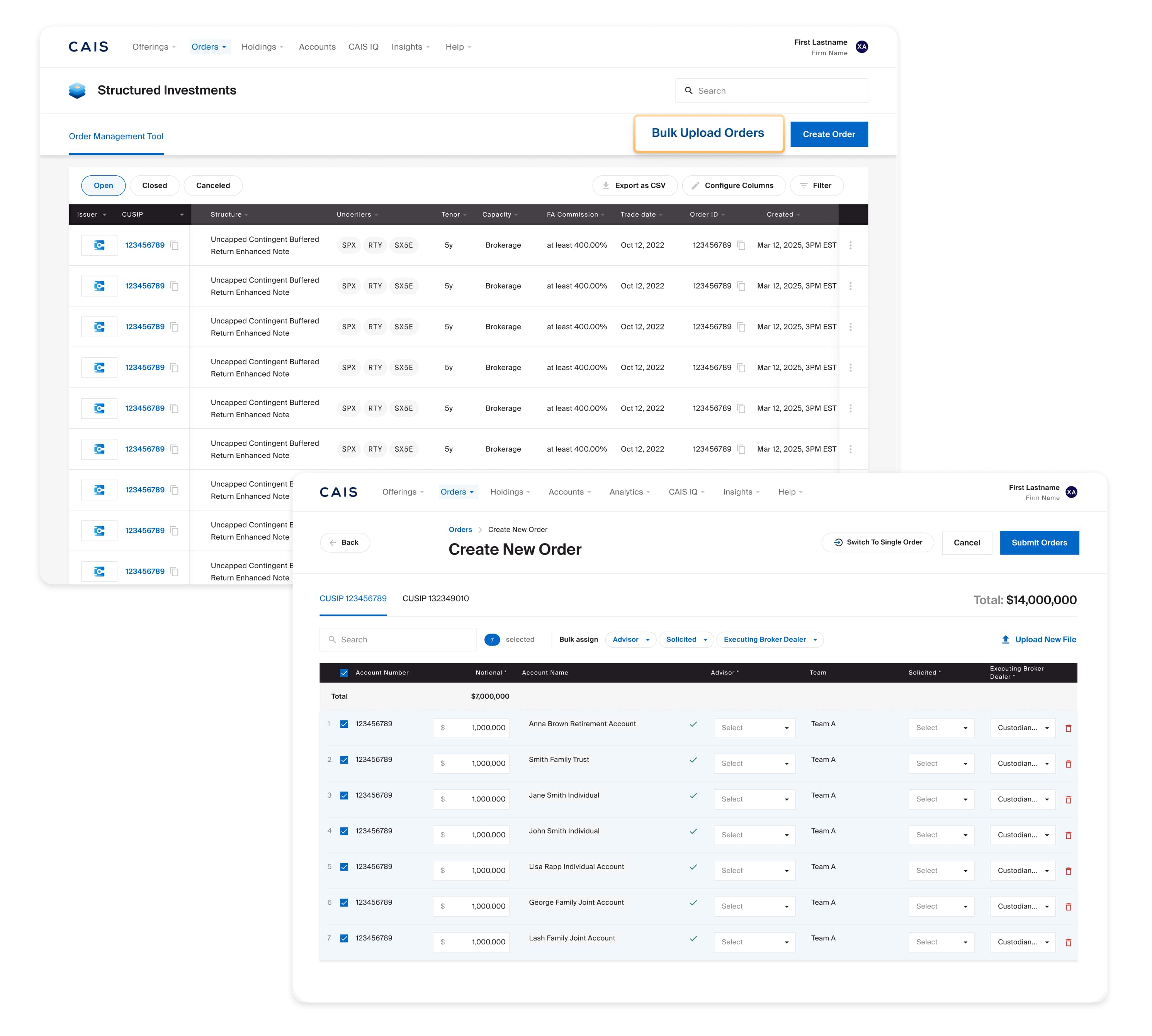This screenshot has height=1036, width=1152.
Task: Open the Filter panel icon
Action: (804, 185)
